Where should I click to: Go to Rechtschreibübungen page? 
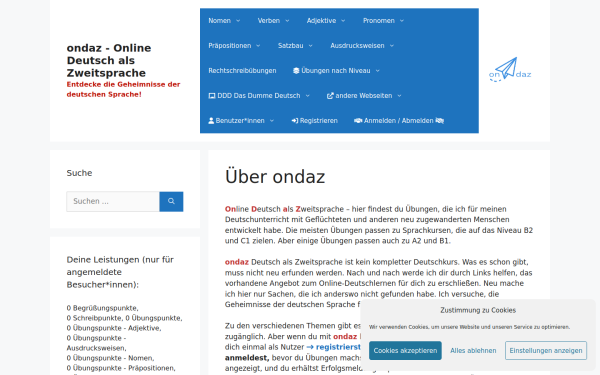(x=242, y=71)
